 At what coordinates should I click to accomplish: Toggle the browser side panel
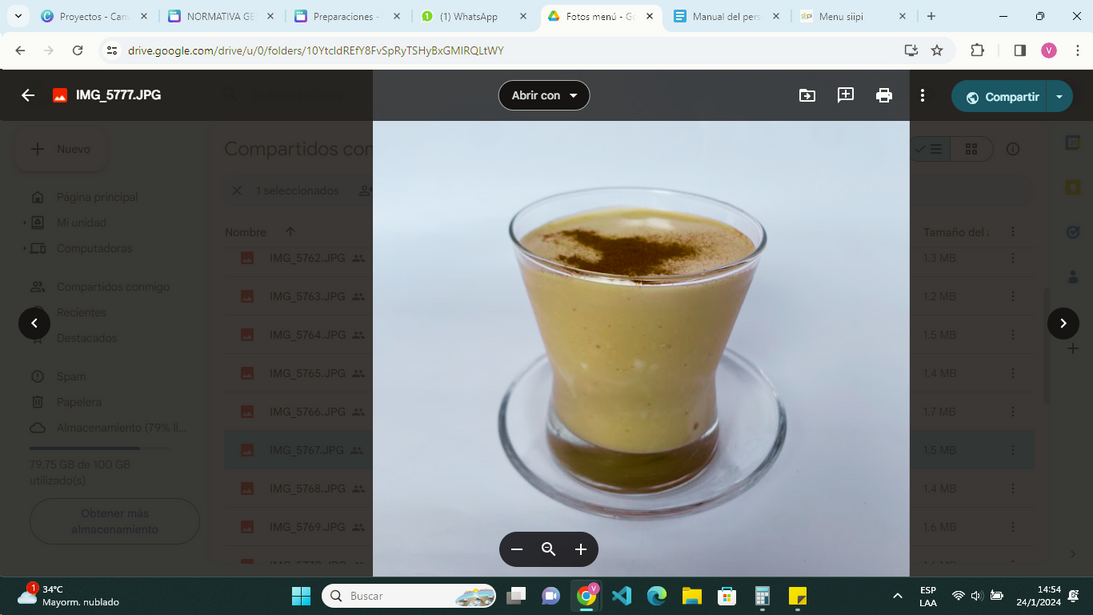tap(1020, 50)
